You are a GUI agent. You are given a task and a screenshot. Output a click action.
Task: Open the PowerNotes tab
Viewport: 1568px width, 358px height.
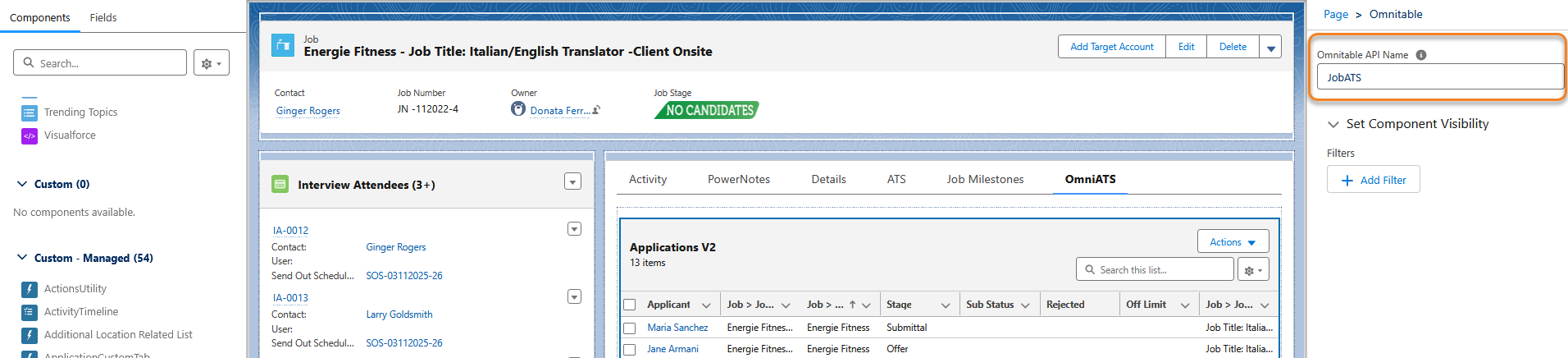pos(739,179)
